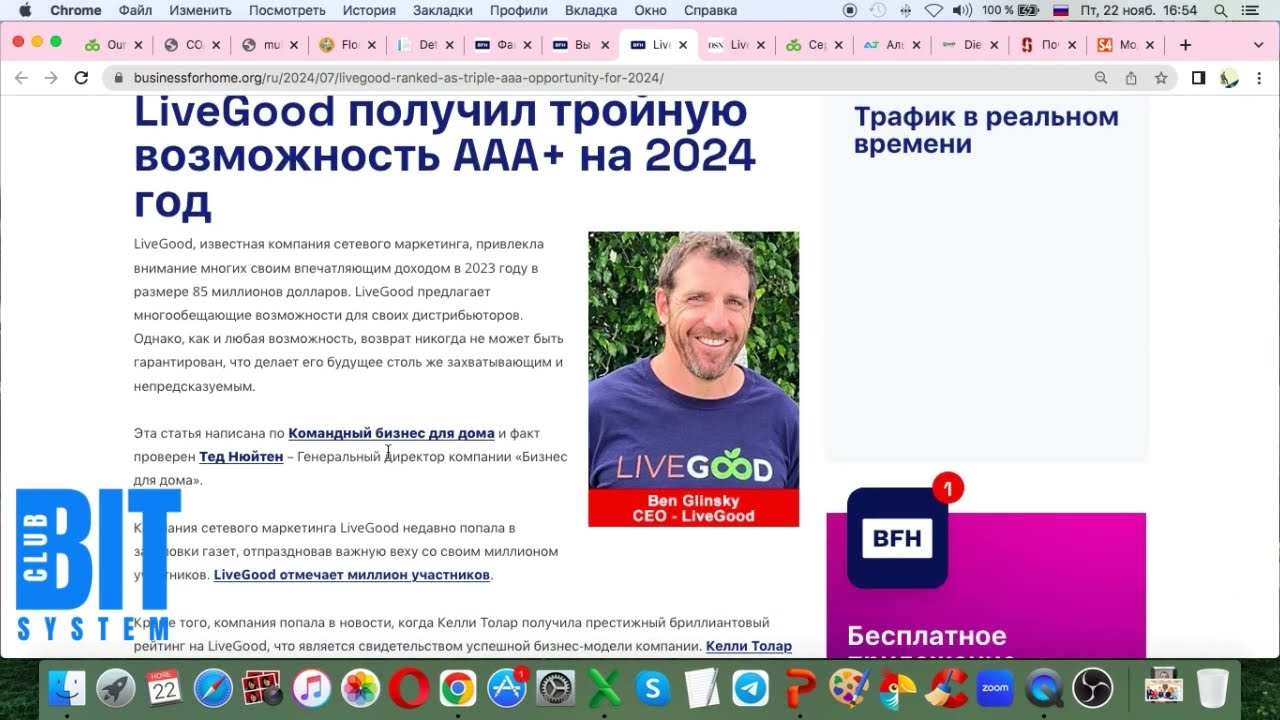
Task: Toggle the Chrome side panel icon
Action: coord(1198,78)
